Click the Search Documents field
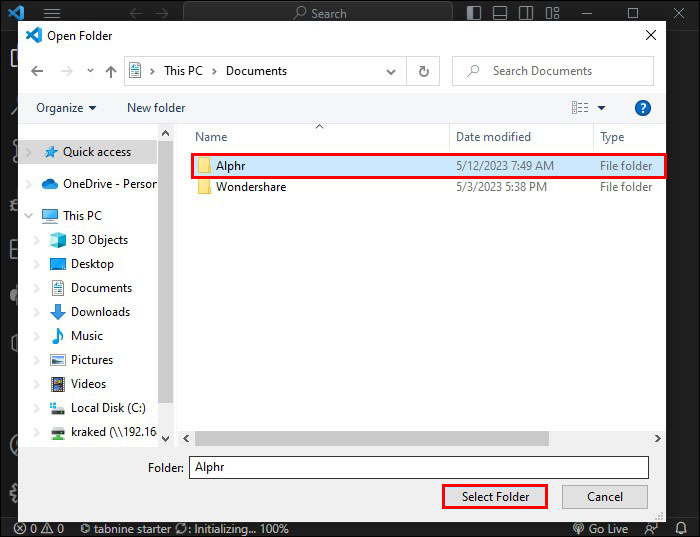This screenshot has width=700, height=537. click(553, 71)
